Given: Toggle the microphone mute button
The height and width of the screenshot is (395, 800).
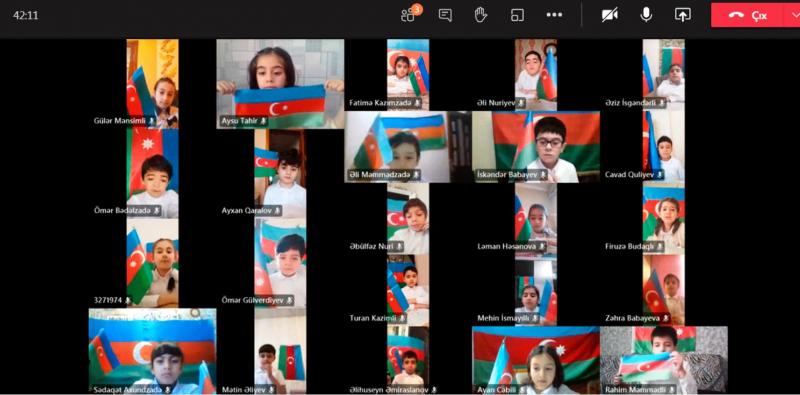Looking at the screenshot, I should click(x=646, y=15).
